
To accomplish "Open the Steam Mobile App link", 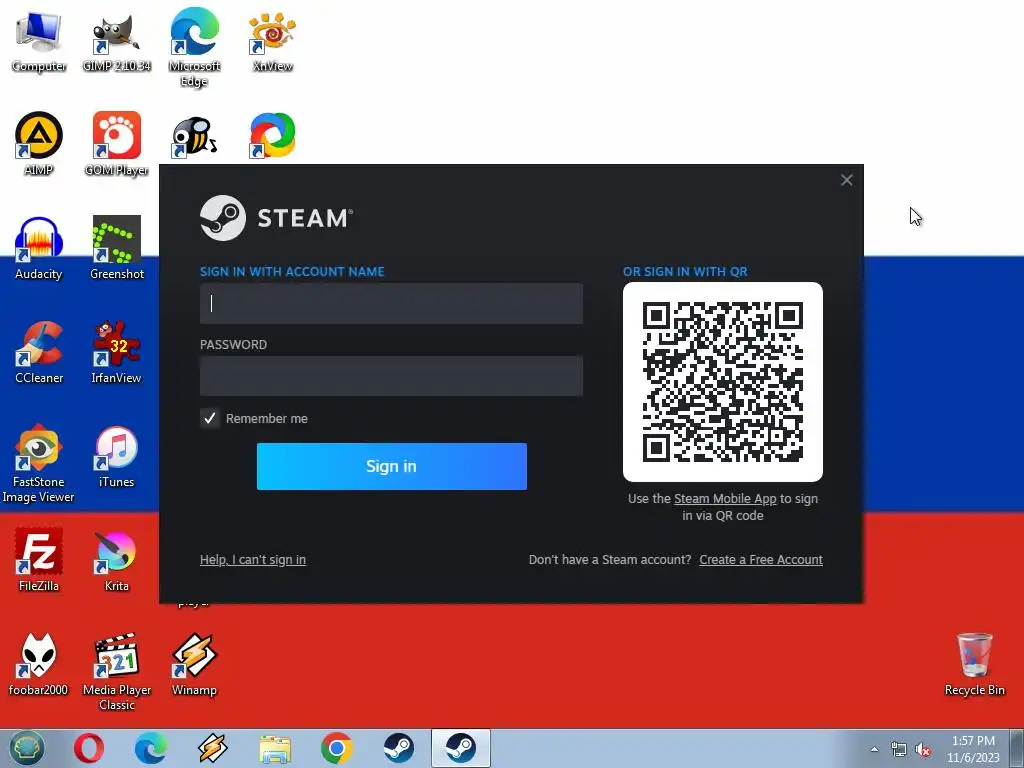I will [725, 498].
